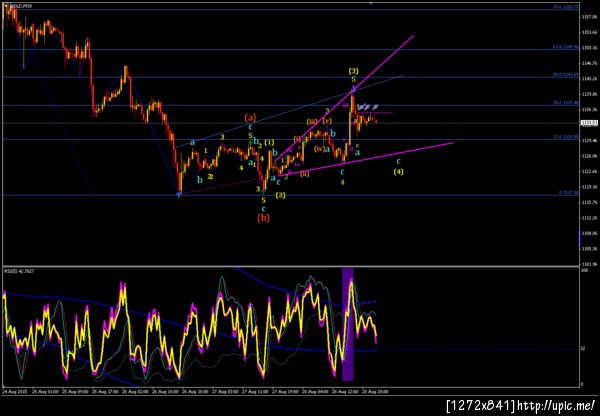Select the 0 Fibonacci level label
The width and height of the screenshot is (600, 416).
tap(568, 193)
